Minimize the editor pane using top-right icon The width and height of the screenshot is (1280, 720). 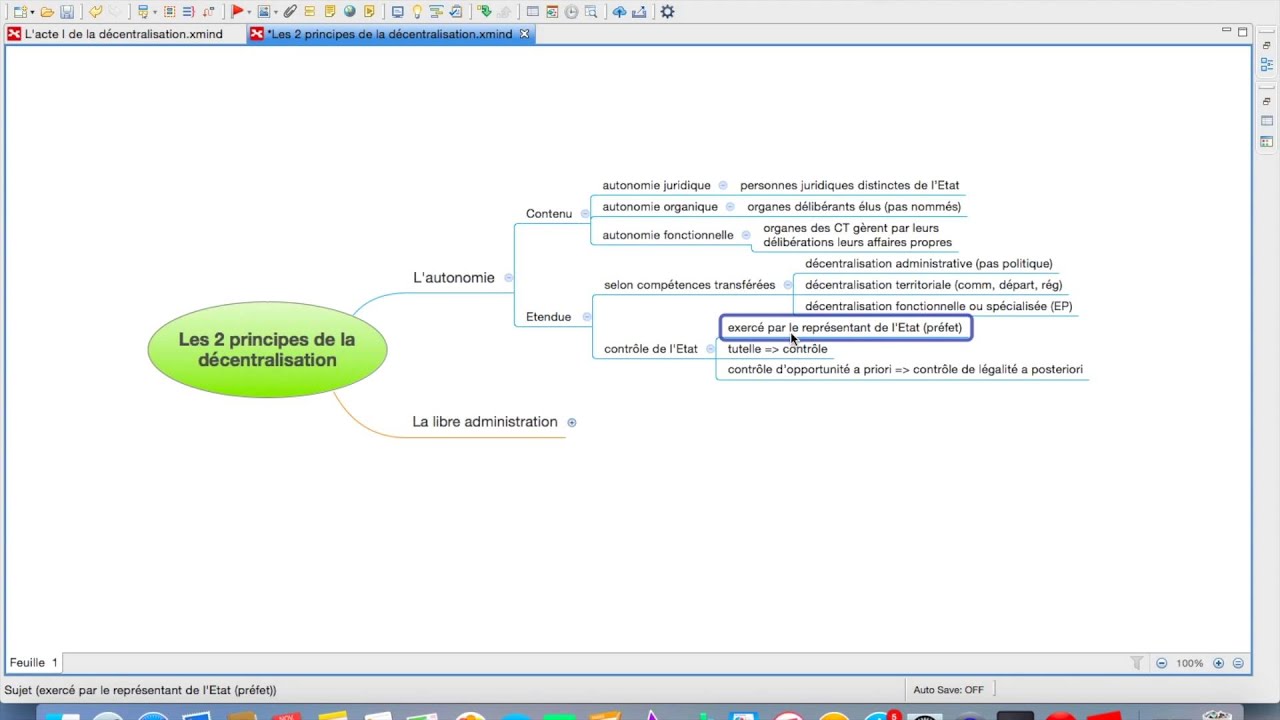pos(1227,31)
